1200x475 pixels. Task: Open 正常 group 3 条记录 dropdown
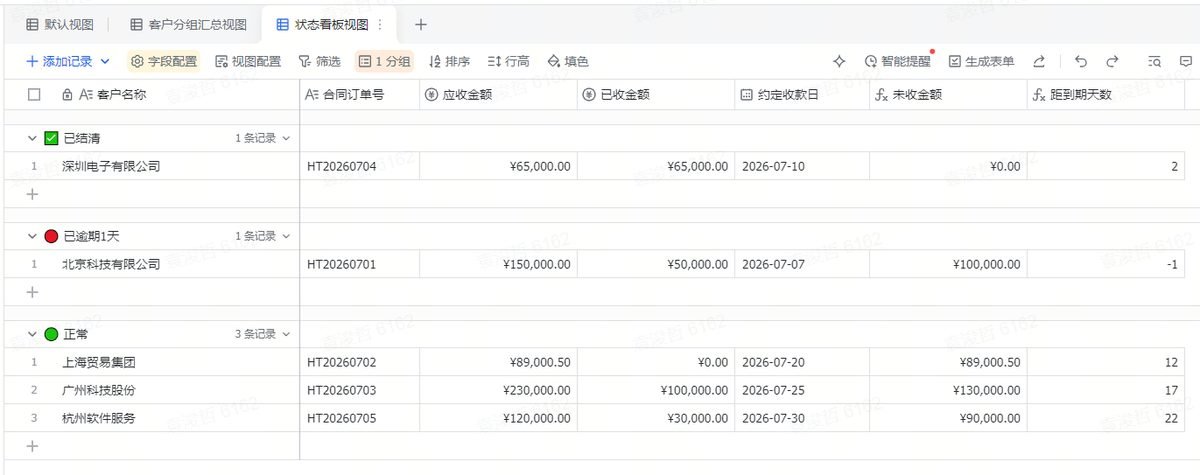click(x=263, y=334)
